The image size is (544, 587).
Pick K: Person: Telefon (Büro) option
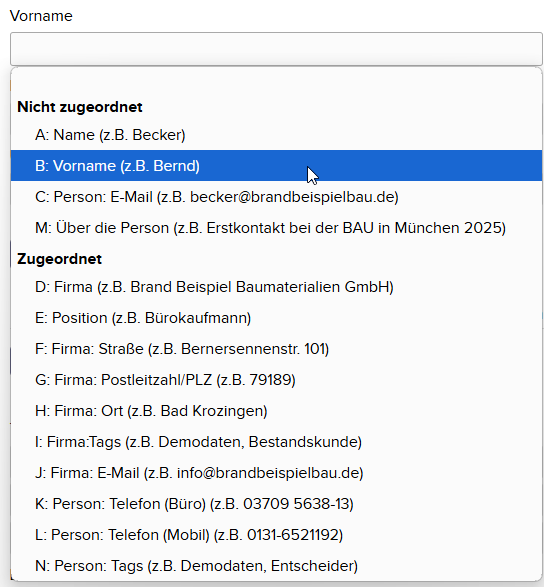[276, 504]
